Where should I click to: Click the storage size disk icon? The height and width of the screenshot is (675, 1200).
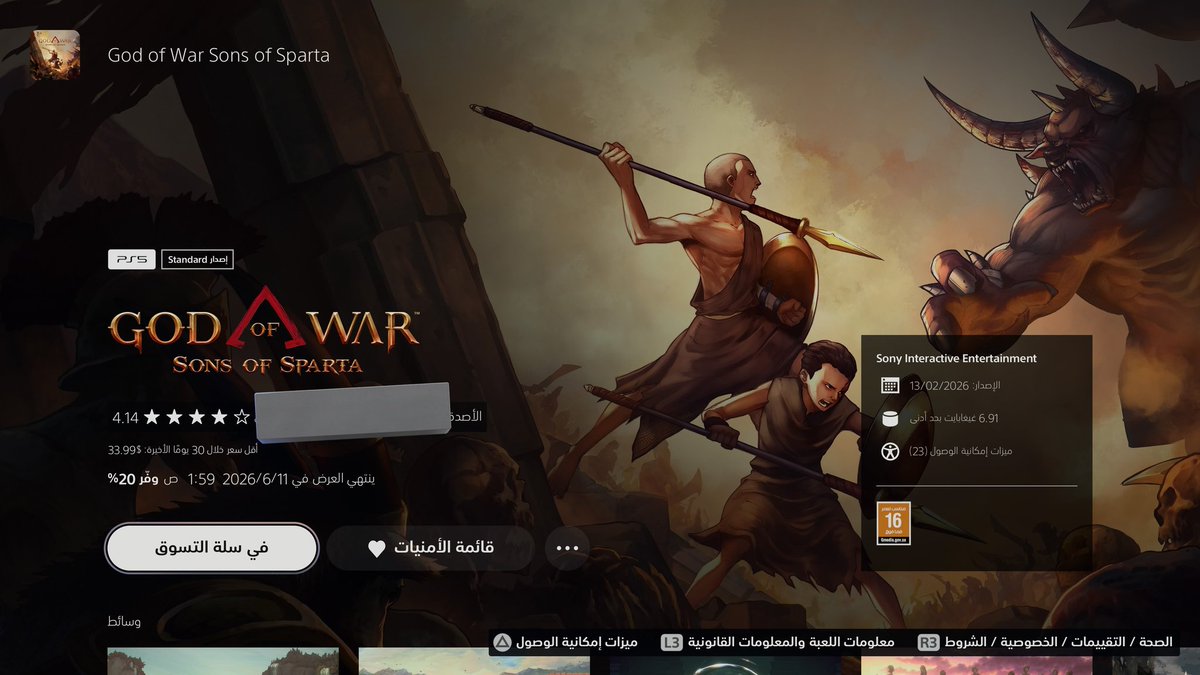(x=890, y=419)
